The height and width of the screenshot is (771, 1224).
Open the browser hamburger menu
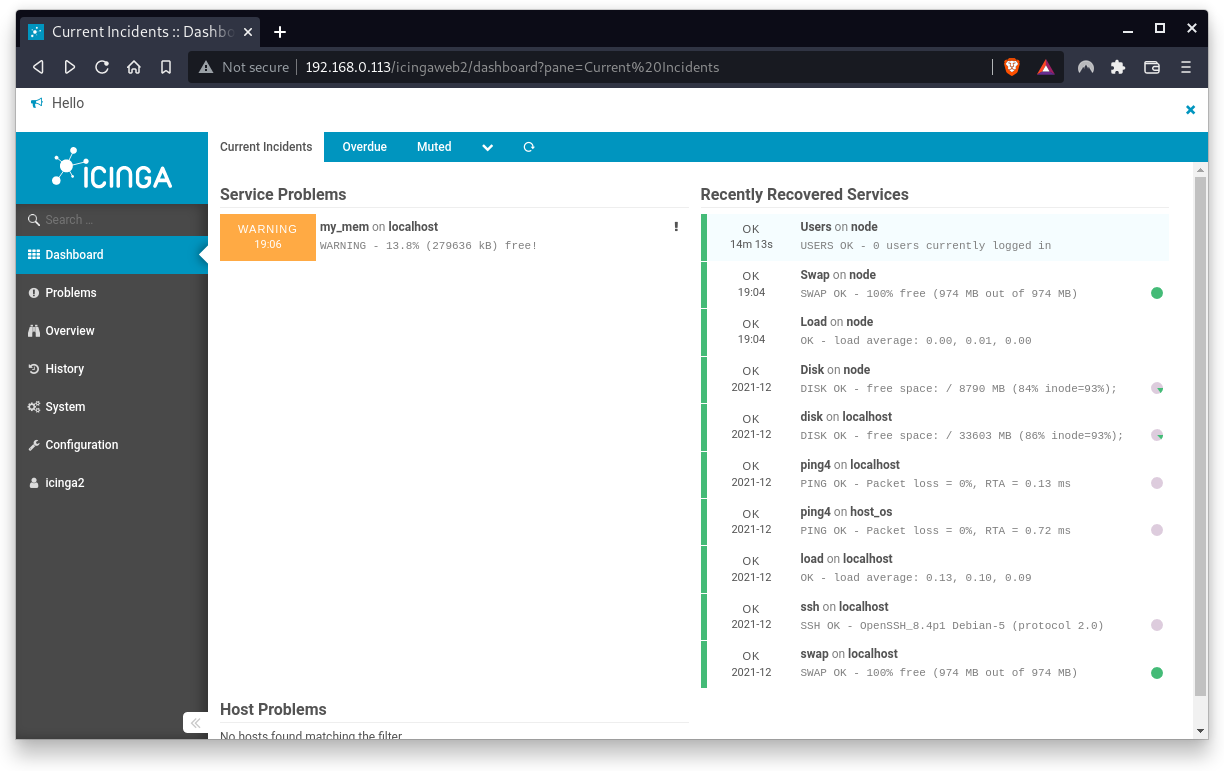point(1185,67)
